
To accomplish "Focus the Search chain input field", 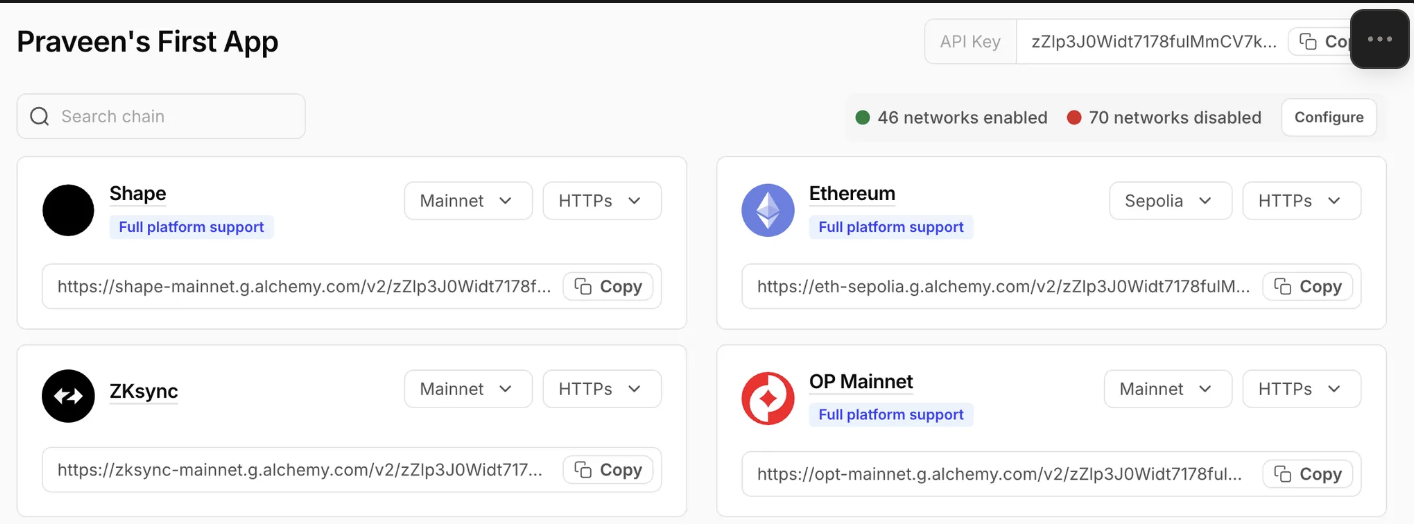I will pyautogui.click(x=175, y=117).
